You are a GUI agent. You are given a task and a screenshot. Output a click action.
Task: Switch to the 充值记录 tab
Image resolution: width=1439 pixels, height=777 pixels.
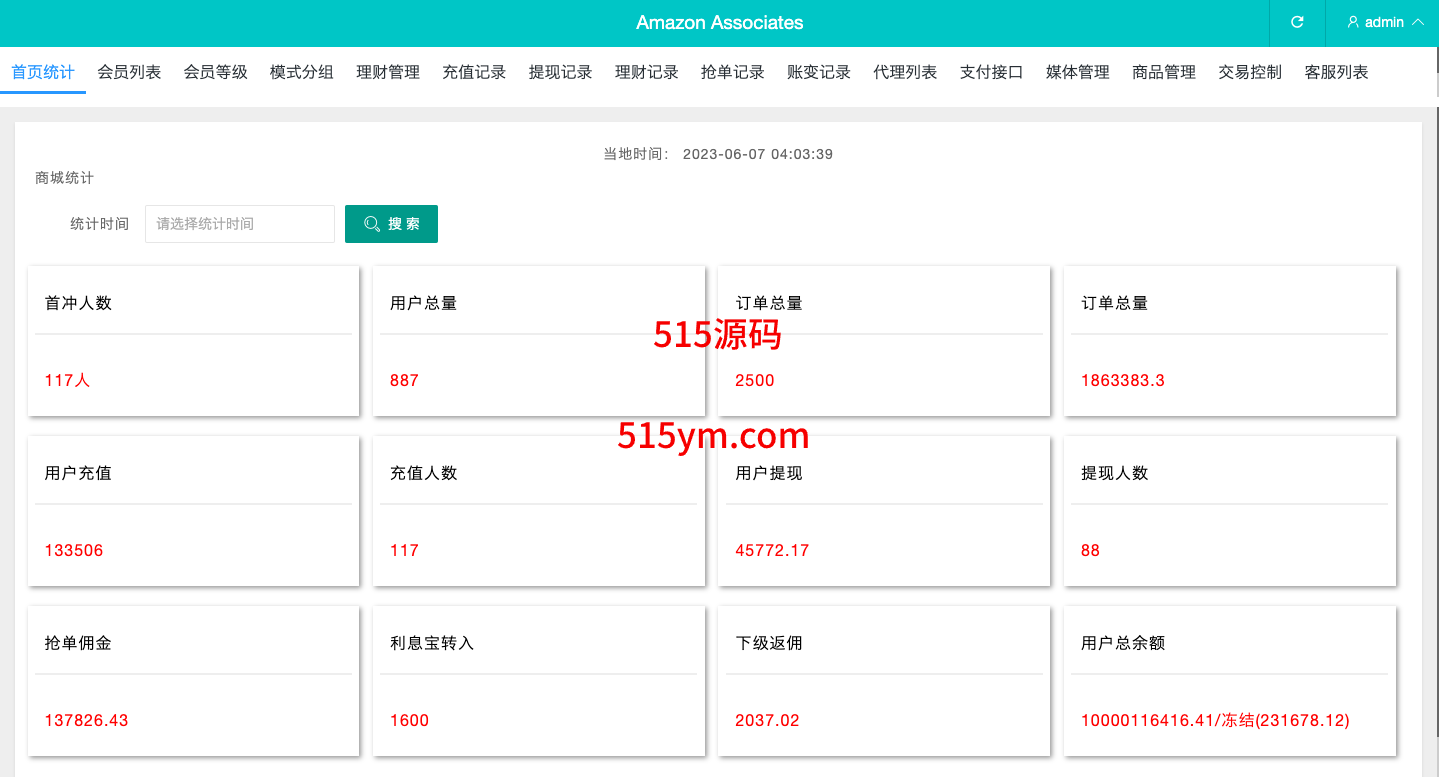point(474,72)
